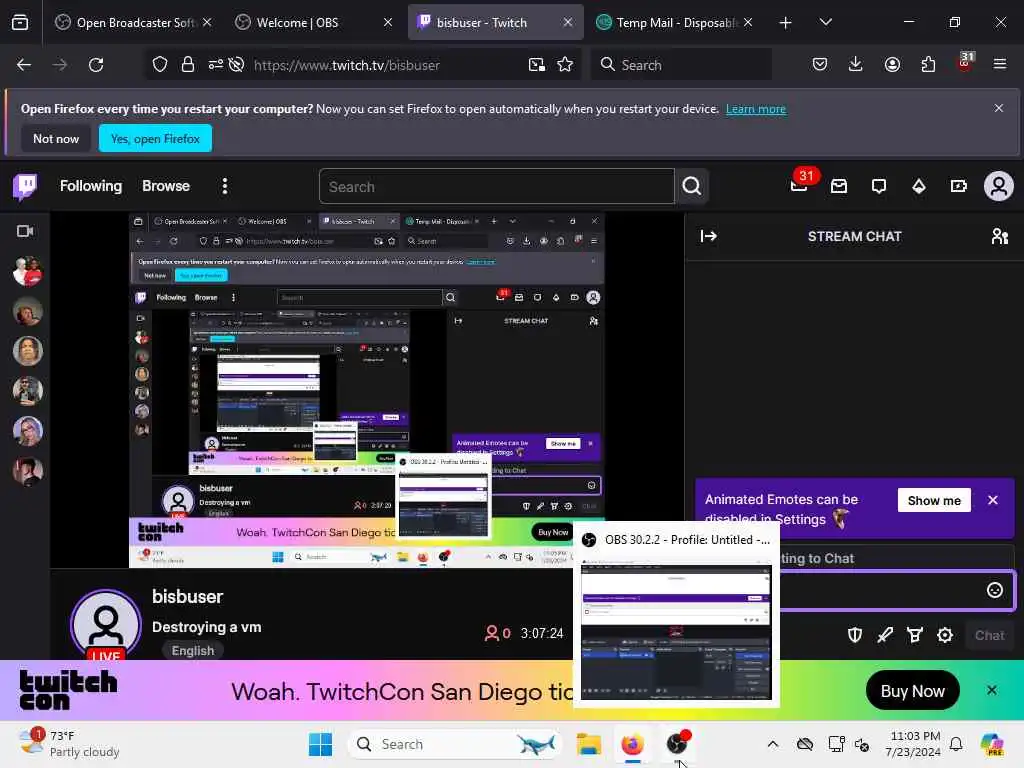The height and width of the screenshot is (768, 1024).
Task: Open the Twitch ad-free Turbo icon
Action: coord(959,187)
